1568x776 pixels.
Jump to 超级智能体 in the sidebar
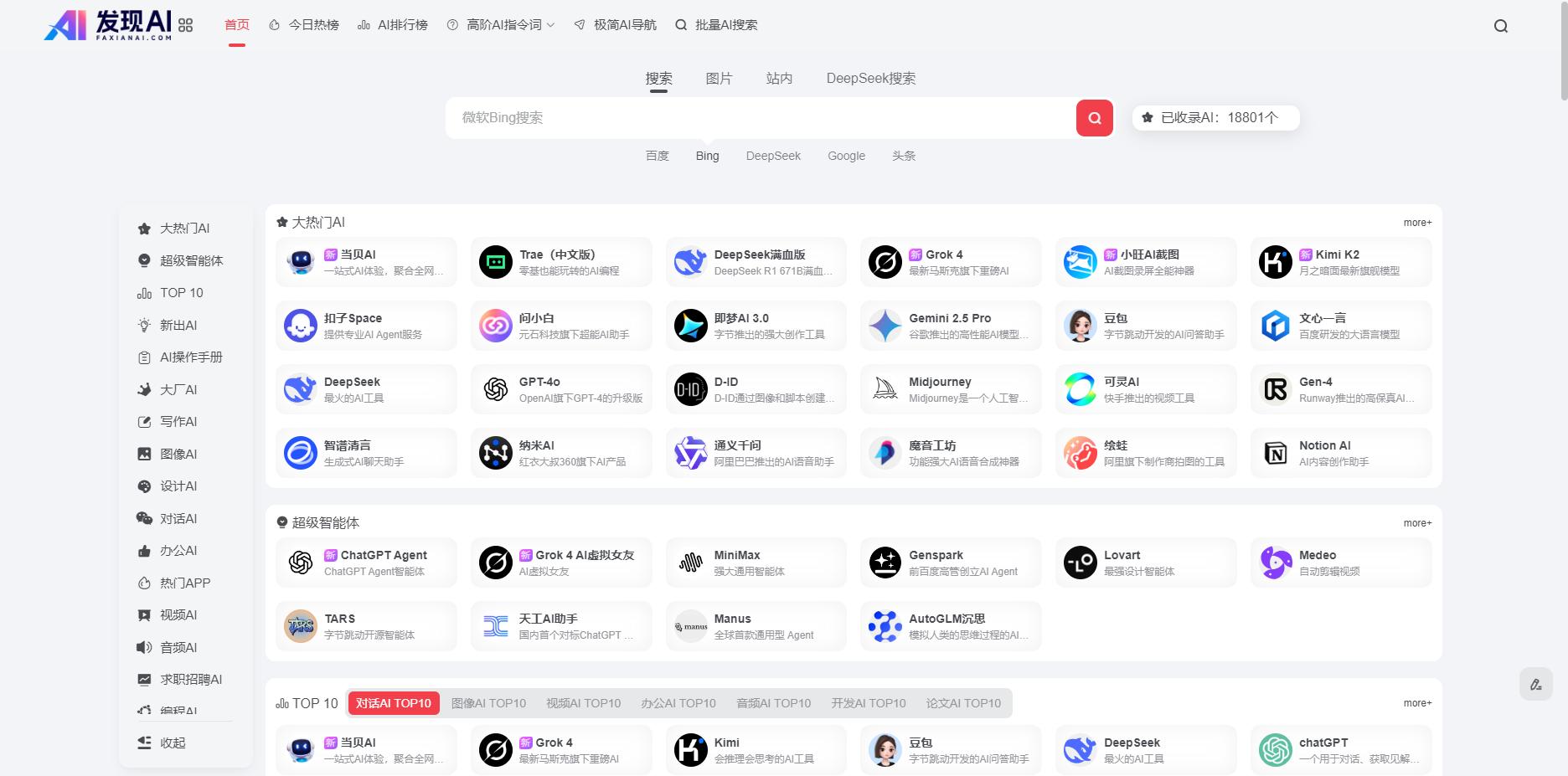coord(181,260)
